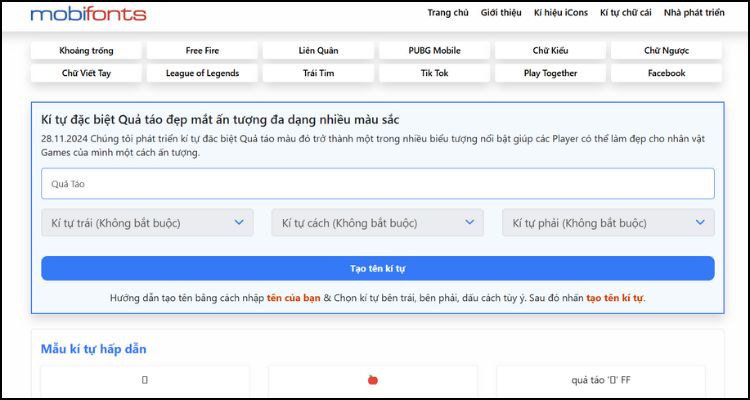
Task: Focus the Quả Táo name input field
Action: [378, 184]
